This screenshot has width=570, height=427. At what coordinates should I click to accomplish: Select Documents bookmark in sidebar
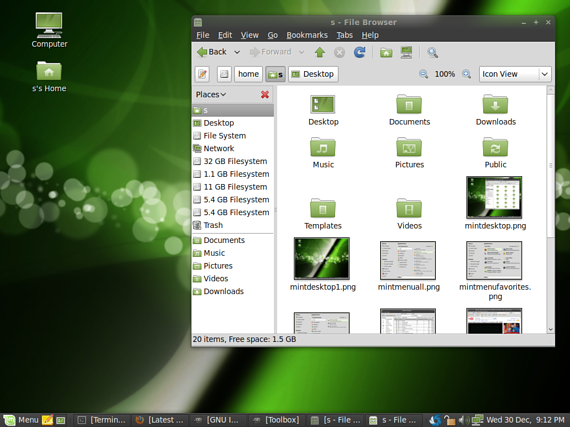point(233,240)
